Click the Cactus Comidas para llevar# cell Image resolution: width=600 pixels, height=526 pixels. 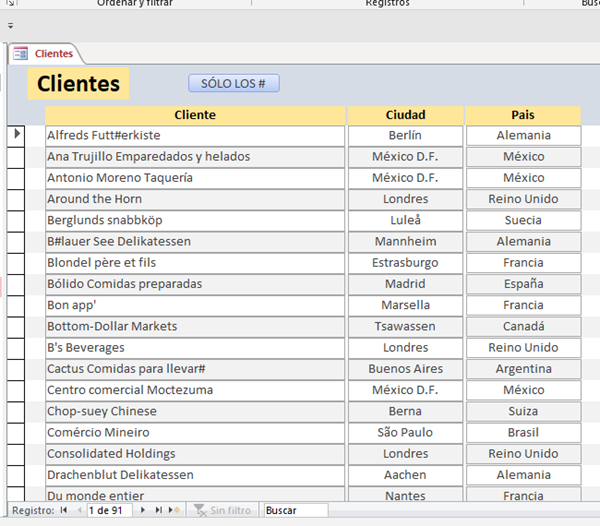click(x=195, y=369)
